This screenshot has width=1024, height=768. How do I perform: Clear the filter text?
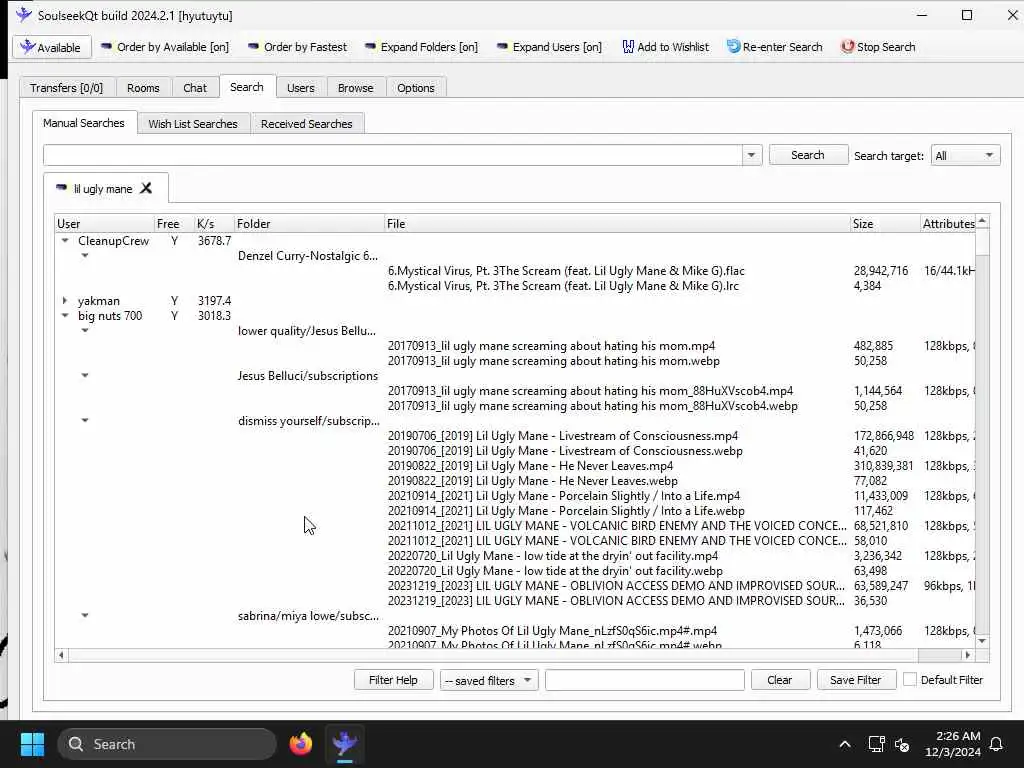(780, 680)
